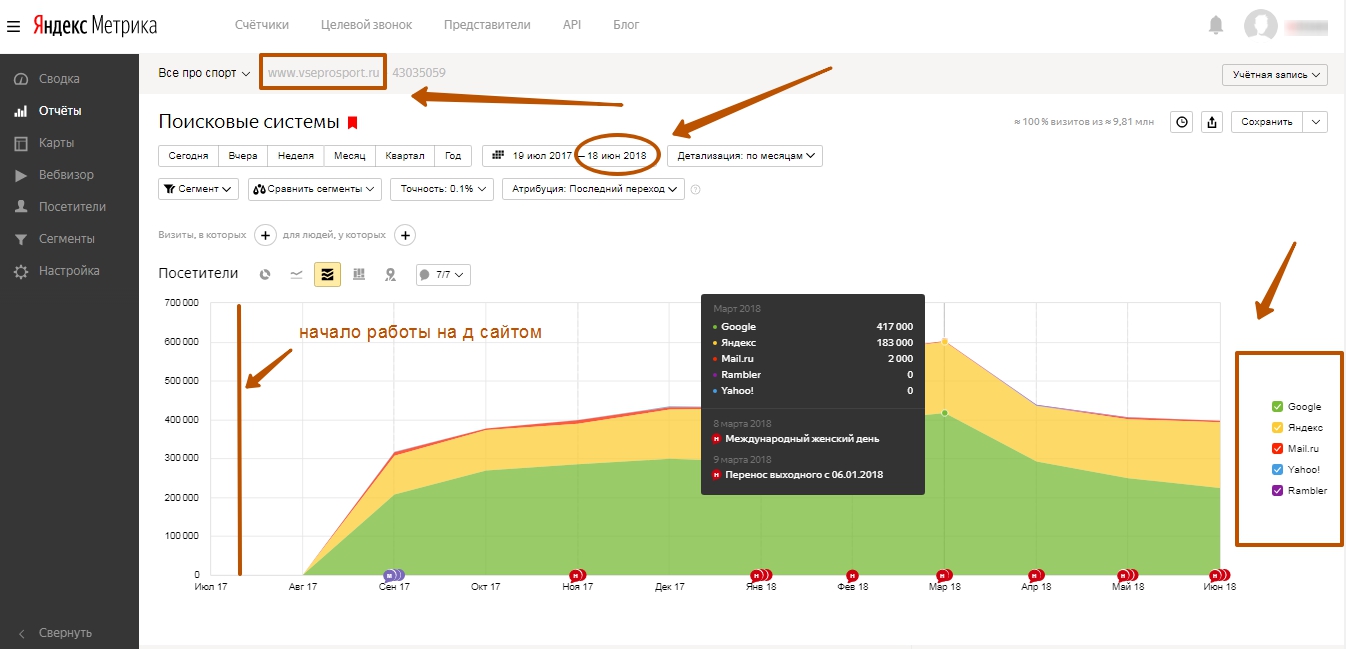Add a people condition with plus
The height and width of the screenshot is (649, 1346).
(404, 235)
